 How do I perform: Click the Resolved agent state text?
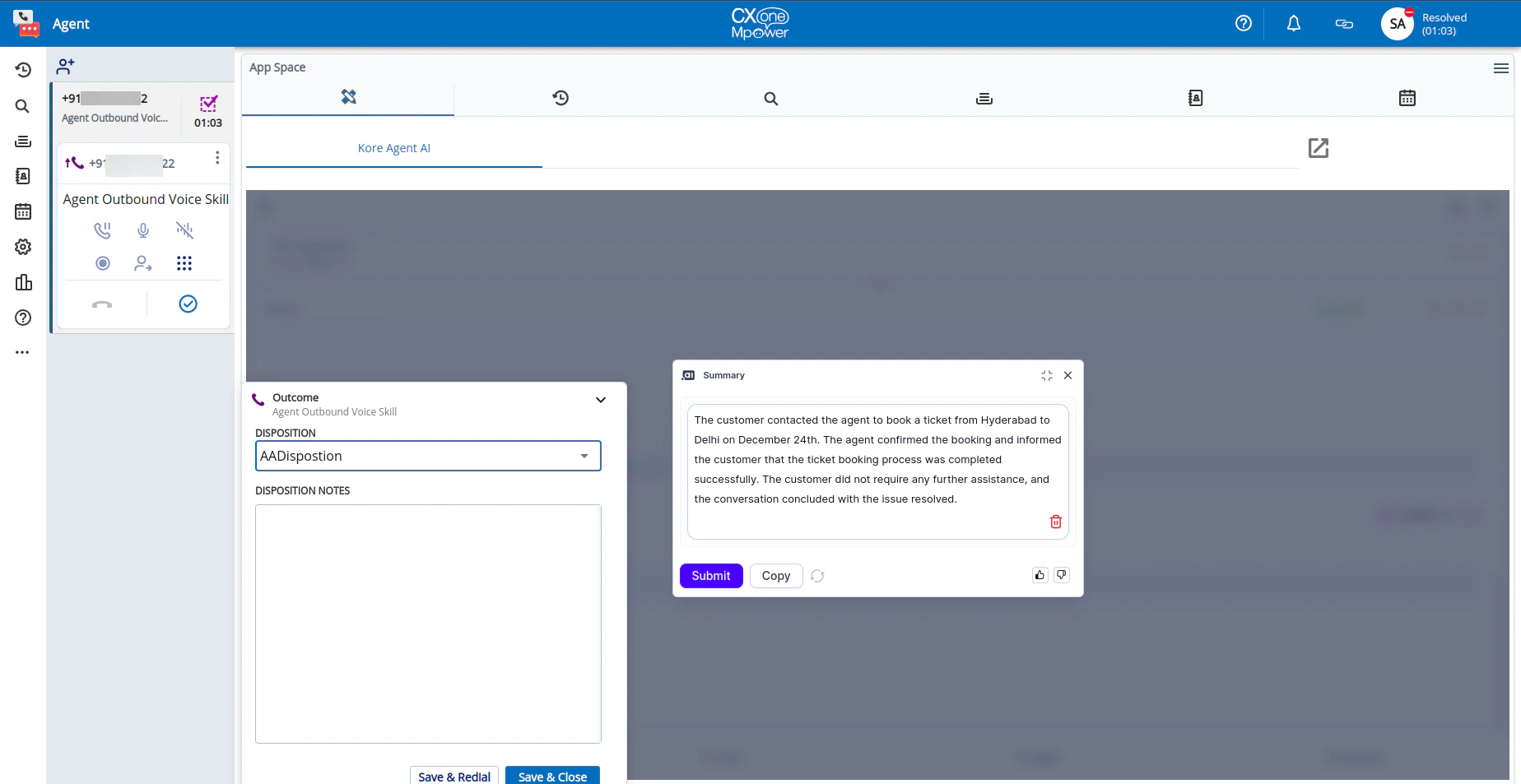pos(1444,18)
